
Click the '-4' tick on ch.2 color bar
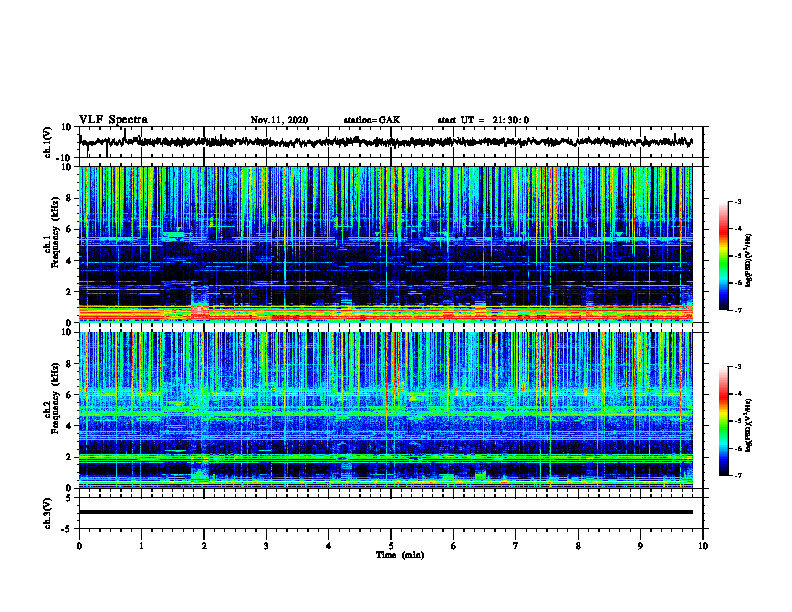click(x=737, y=394)
